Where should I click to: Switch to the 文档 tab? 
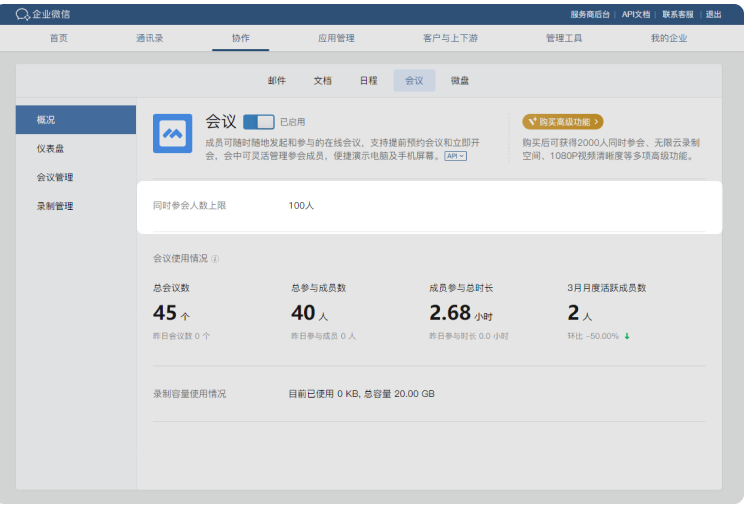point(322,80)
